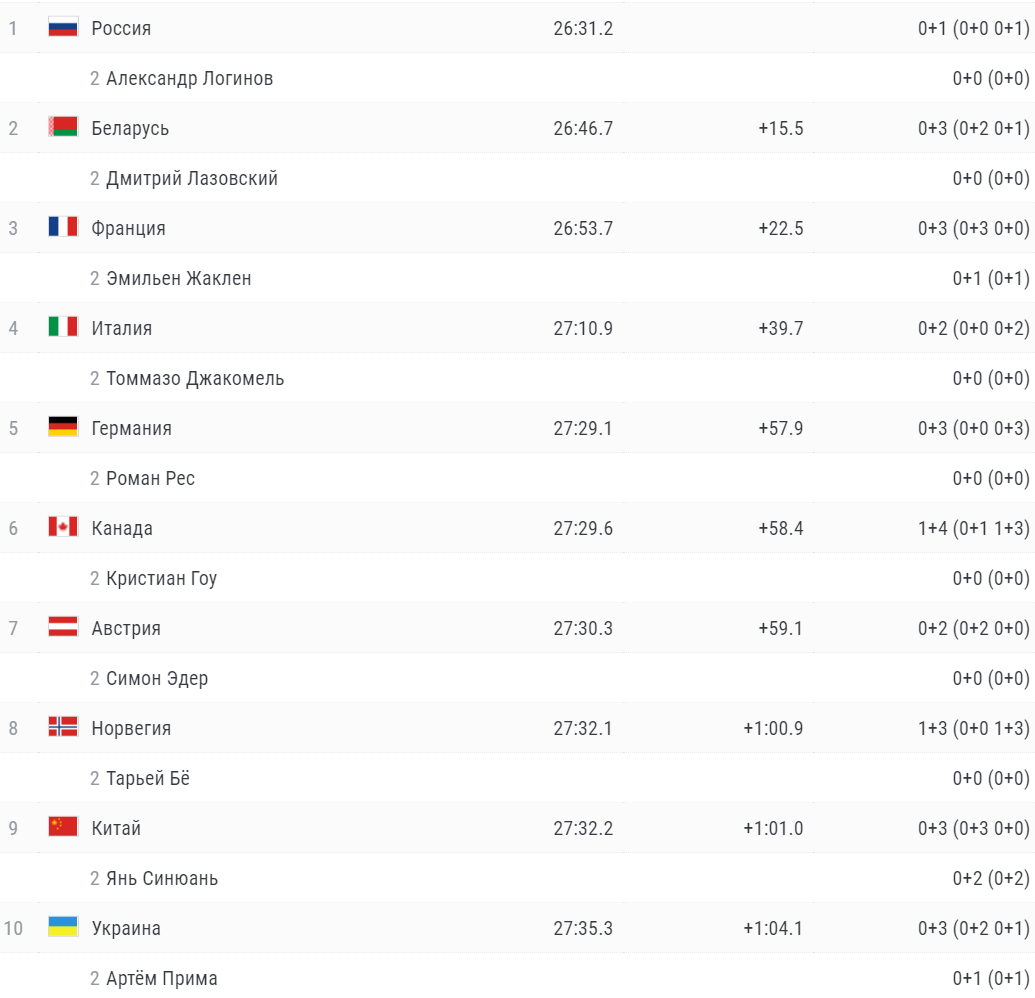Click the Belarus flag icon
Image resolution: width=1035 pixels, height=998 pixels.
63,127
